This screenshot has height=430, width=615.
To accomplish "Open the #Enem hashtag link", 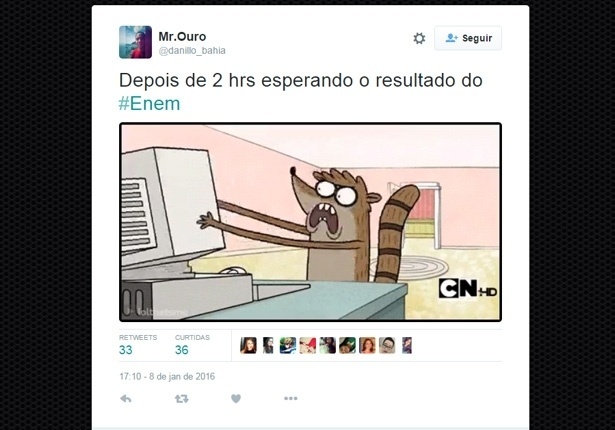I will (149, 104).
